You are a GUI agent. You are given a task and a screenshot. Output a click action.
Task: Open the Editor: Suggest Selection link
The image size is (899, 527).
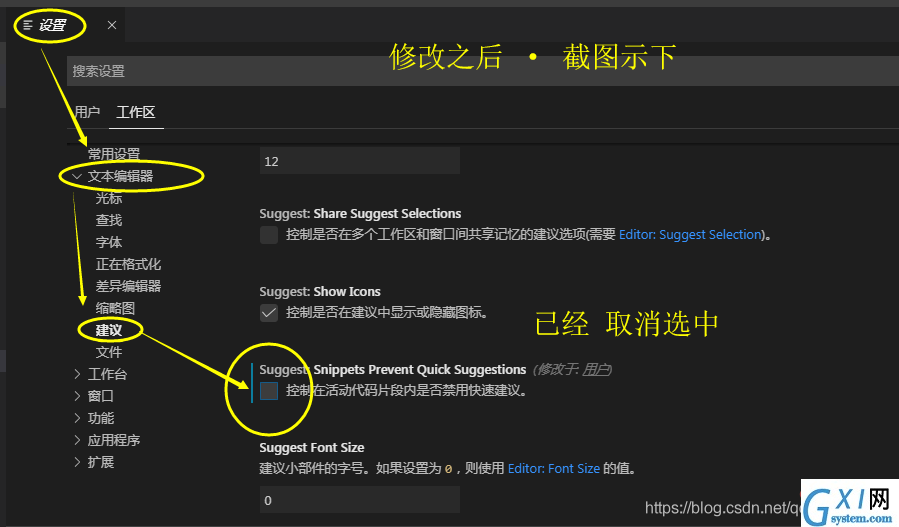(691, 235)
